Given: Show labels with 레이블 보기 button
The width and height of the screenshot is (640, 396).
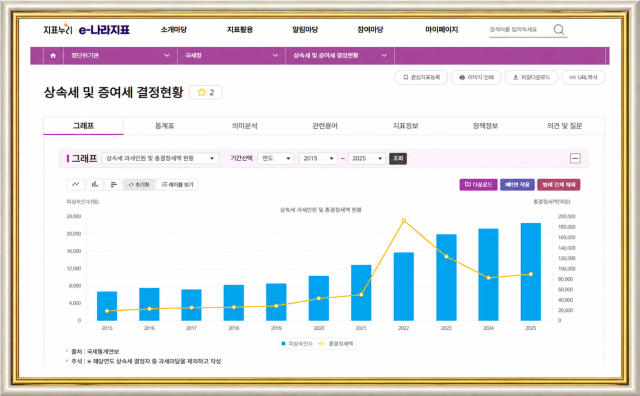Looking at the screenshot, I should click(177, 185).
